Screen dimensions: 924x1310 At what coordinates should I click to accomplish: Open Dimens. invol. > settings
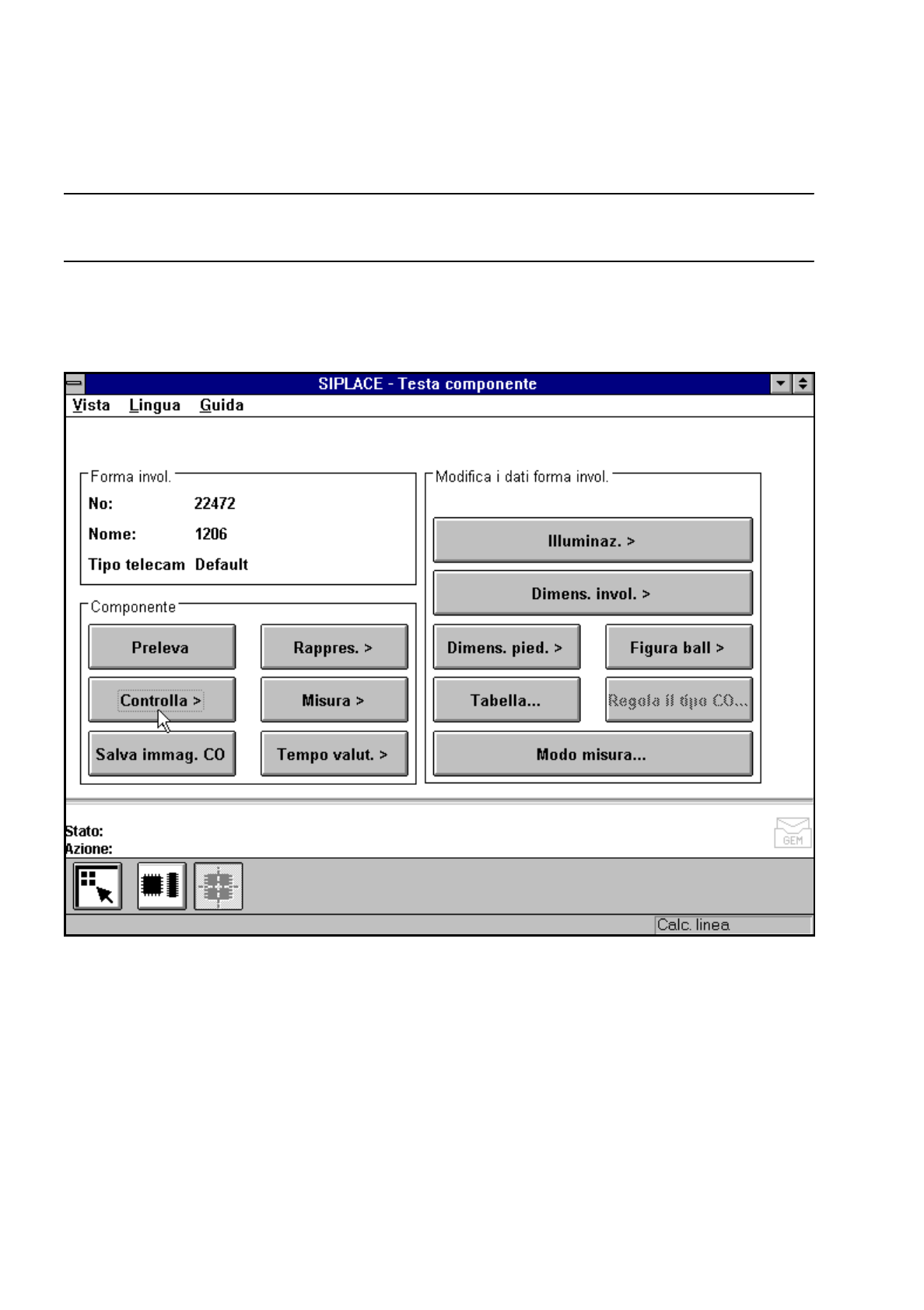[593, 593]
